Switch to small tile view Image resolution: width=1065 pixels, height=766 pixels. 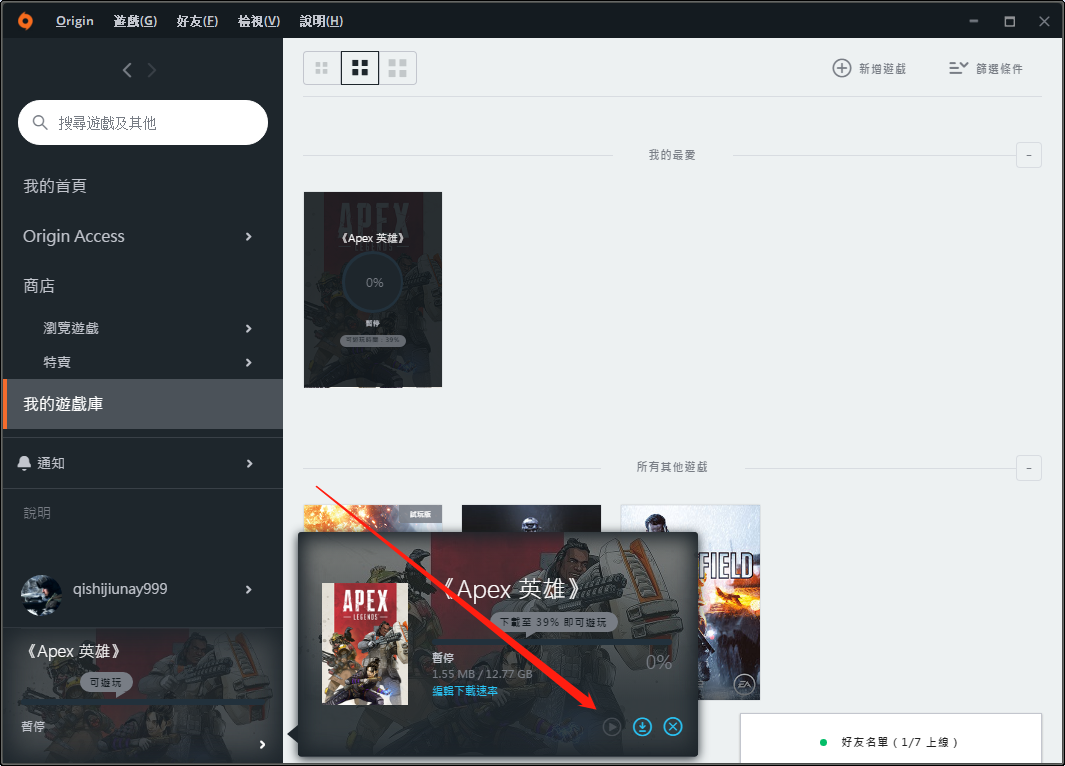coord(322,68)
